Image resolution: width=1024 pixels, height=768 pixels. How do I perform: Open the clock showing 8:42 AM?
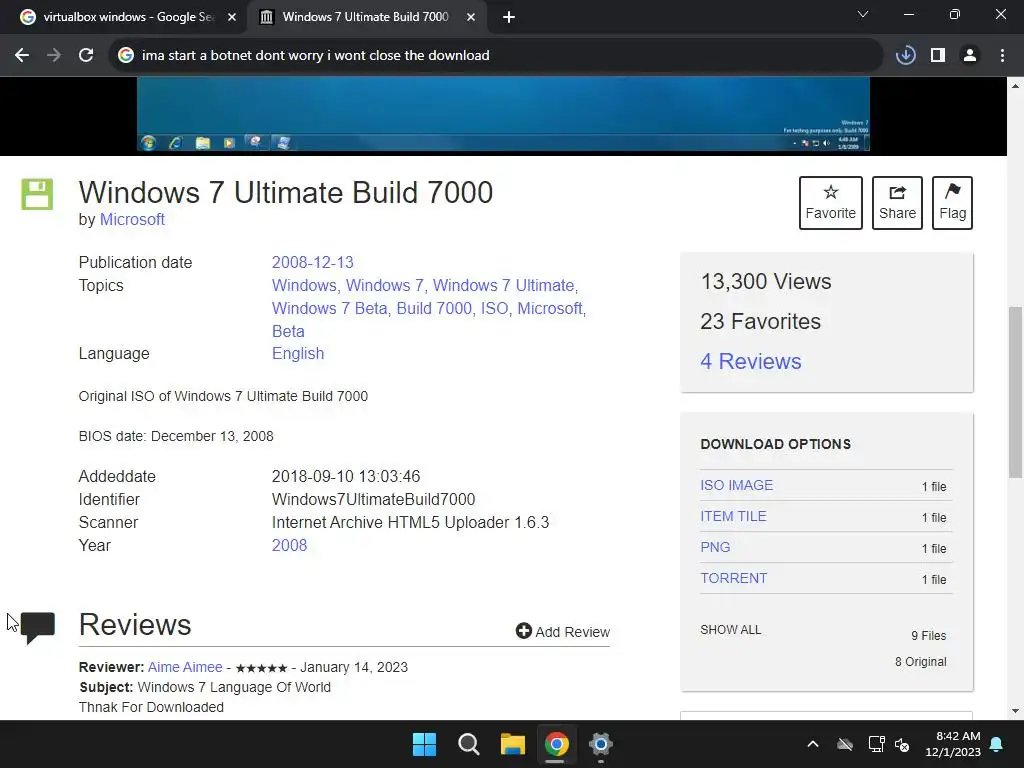pyautogui.click(x=952, y=744)
